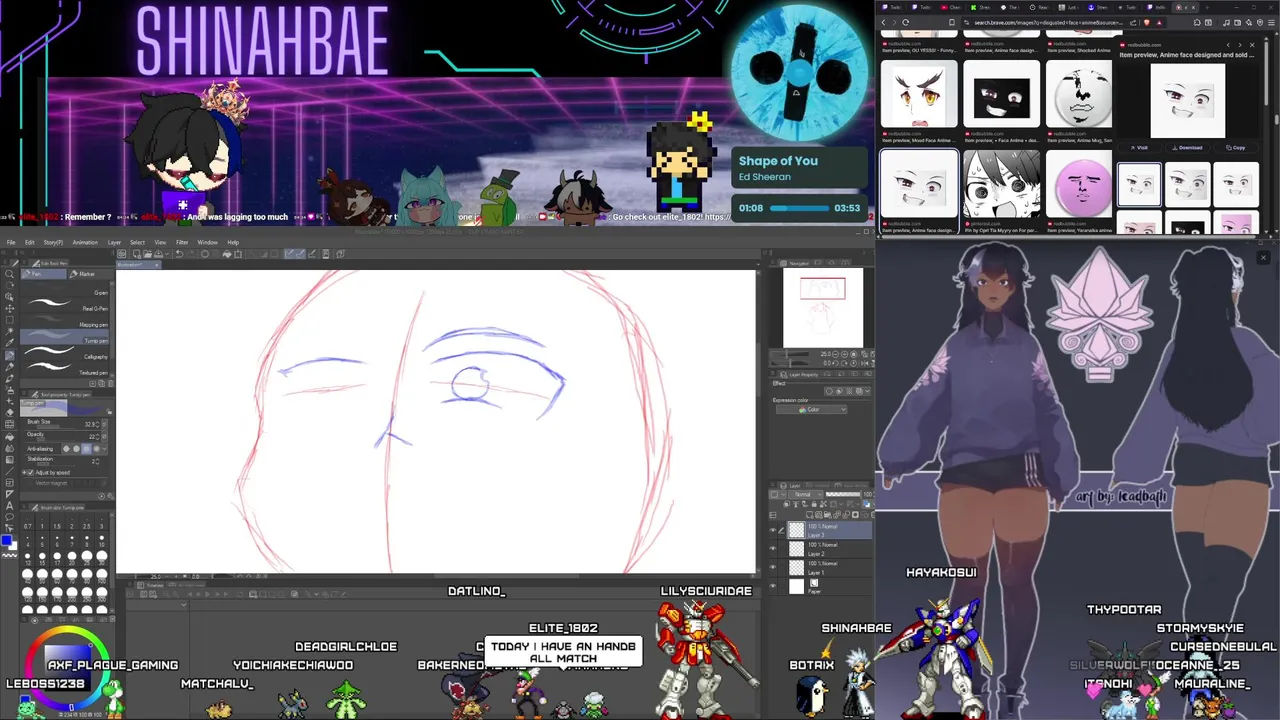Viewport: 1280px width, 720px height.
Task: Select the Balloon tool
Action: point(9,517)
